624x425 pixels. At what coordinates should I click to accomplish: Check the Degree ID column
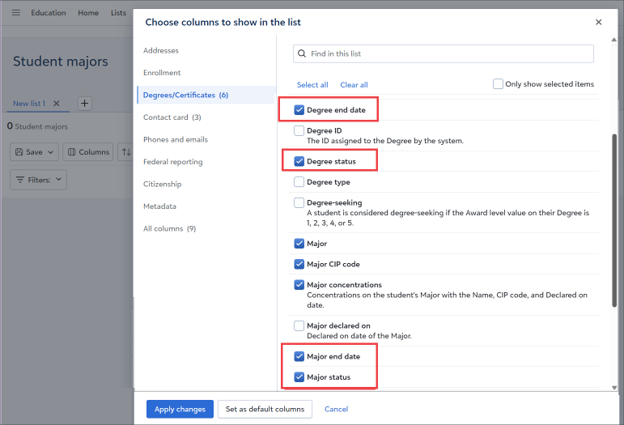point(299,131)
